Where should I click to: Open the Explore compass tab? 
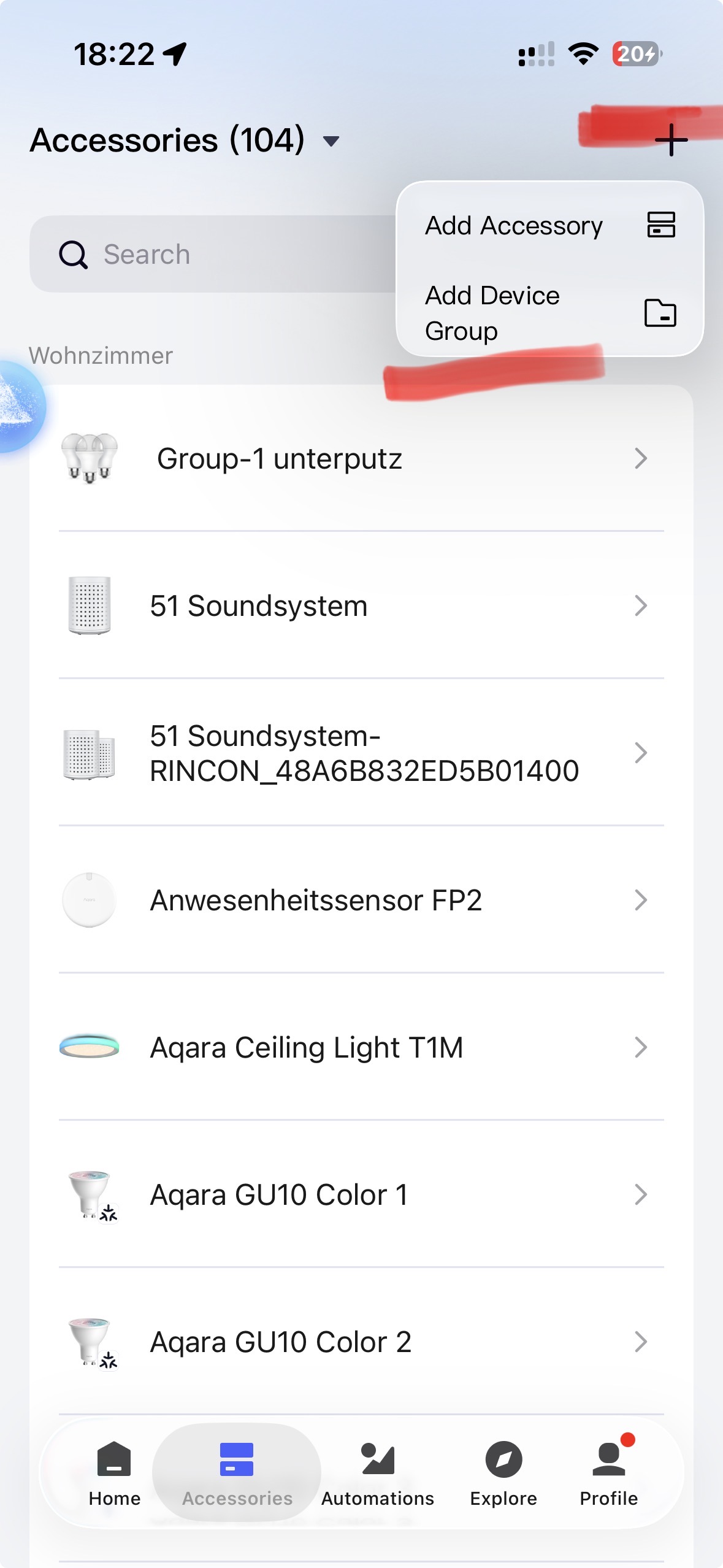pos(503,1472)
